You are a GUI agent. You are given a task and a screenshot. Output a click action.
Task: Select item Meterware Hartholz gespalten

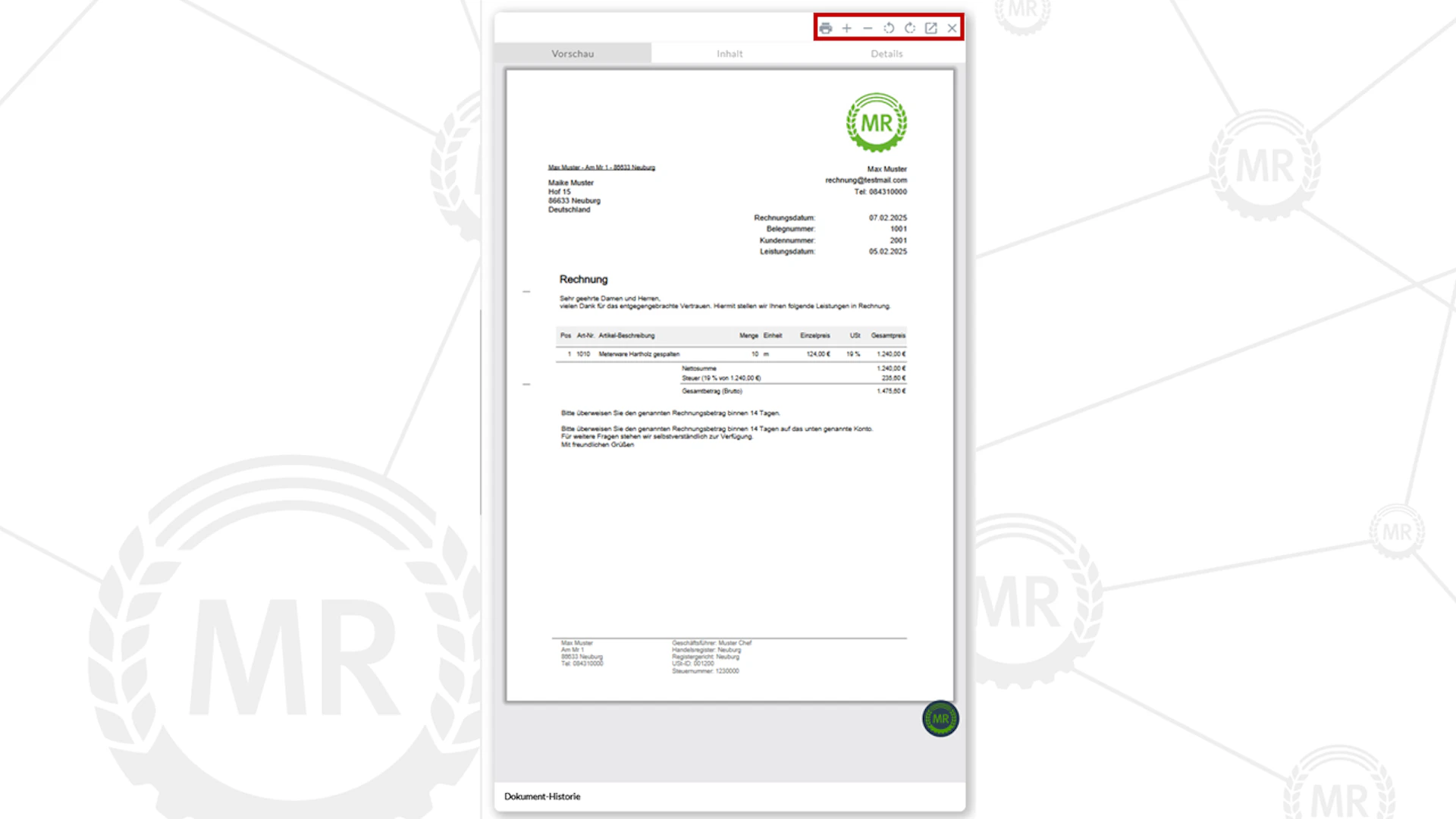pyautogui.click(x=639, y=354)
